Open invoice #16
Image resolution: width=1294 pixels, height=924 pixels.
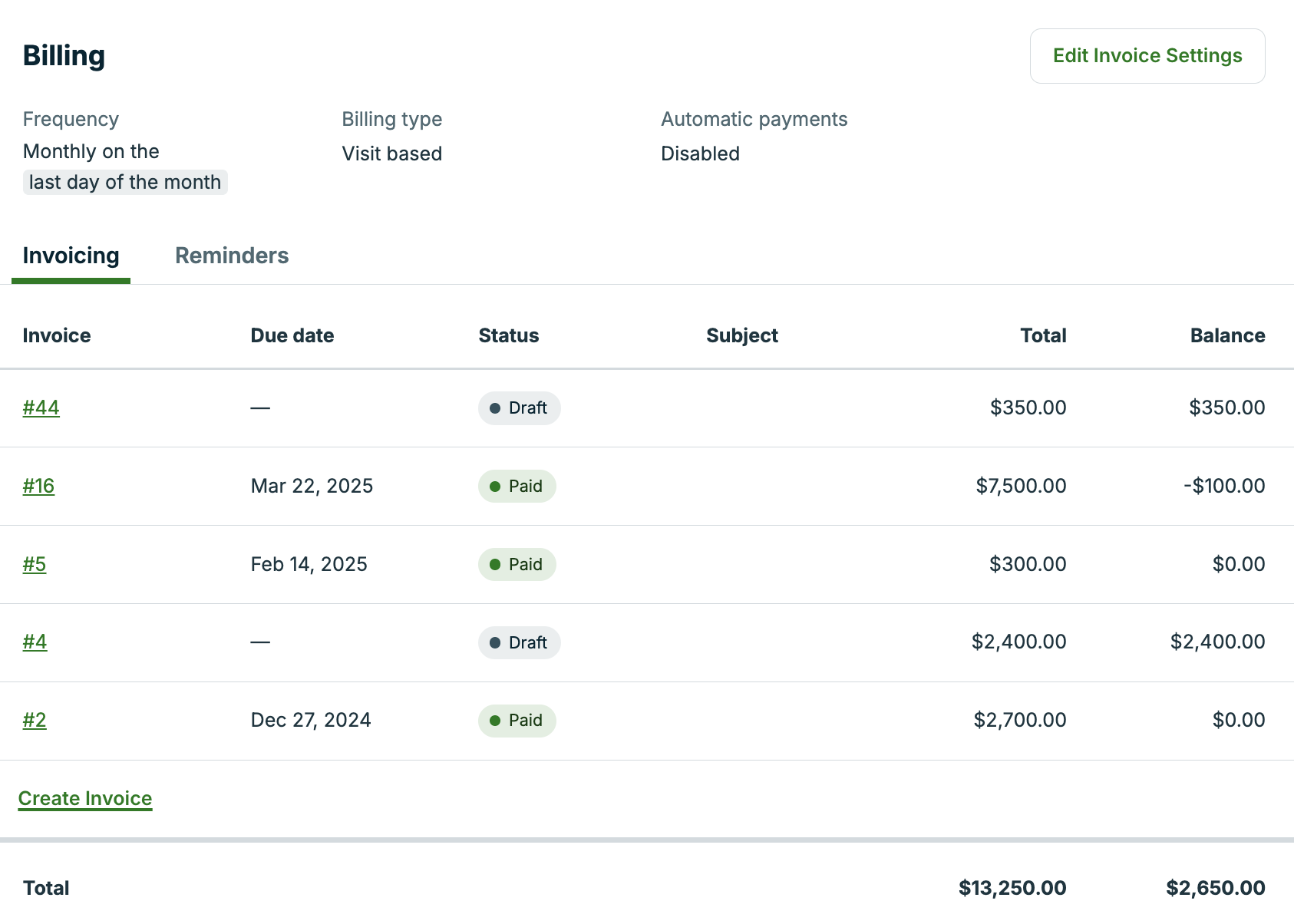pyautogui.click(x=38, y=486)
